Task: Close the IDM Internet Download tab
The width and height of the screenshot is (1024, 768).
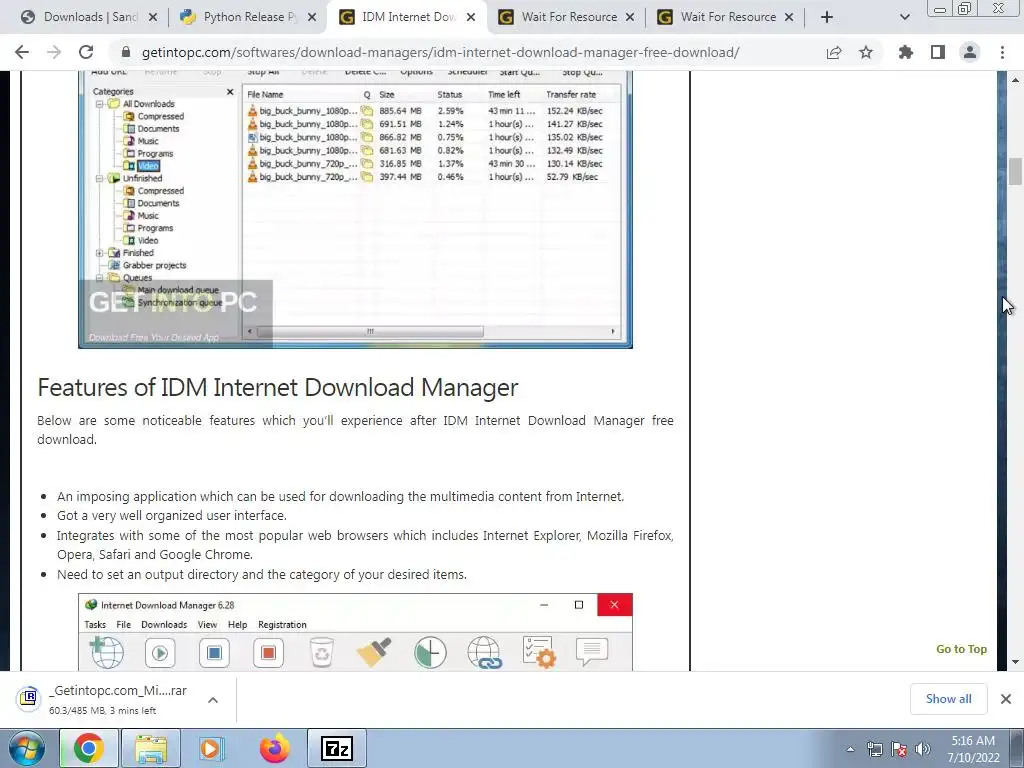Action: pos(471,17)
